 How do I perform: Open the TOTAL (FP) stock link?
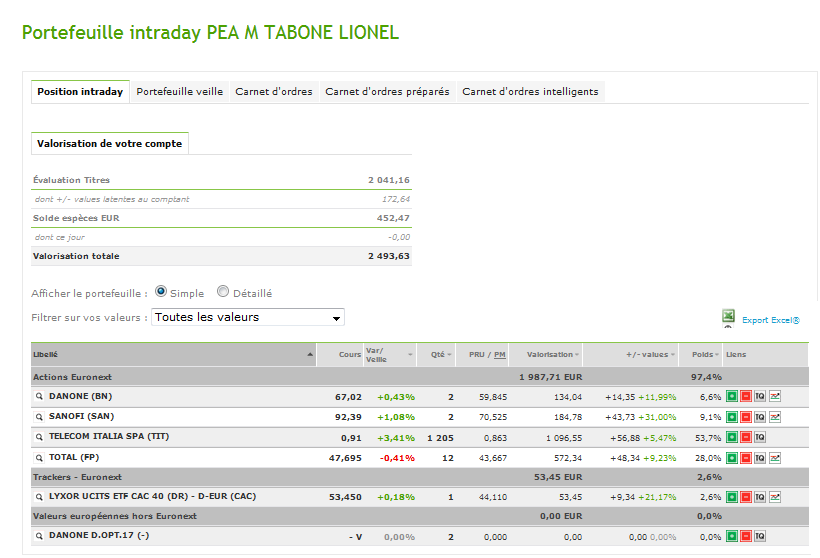(x=74, y=457)
